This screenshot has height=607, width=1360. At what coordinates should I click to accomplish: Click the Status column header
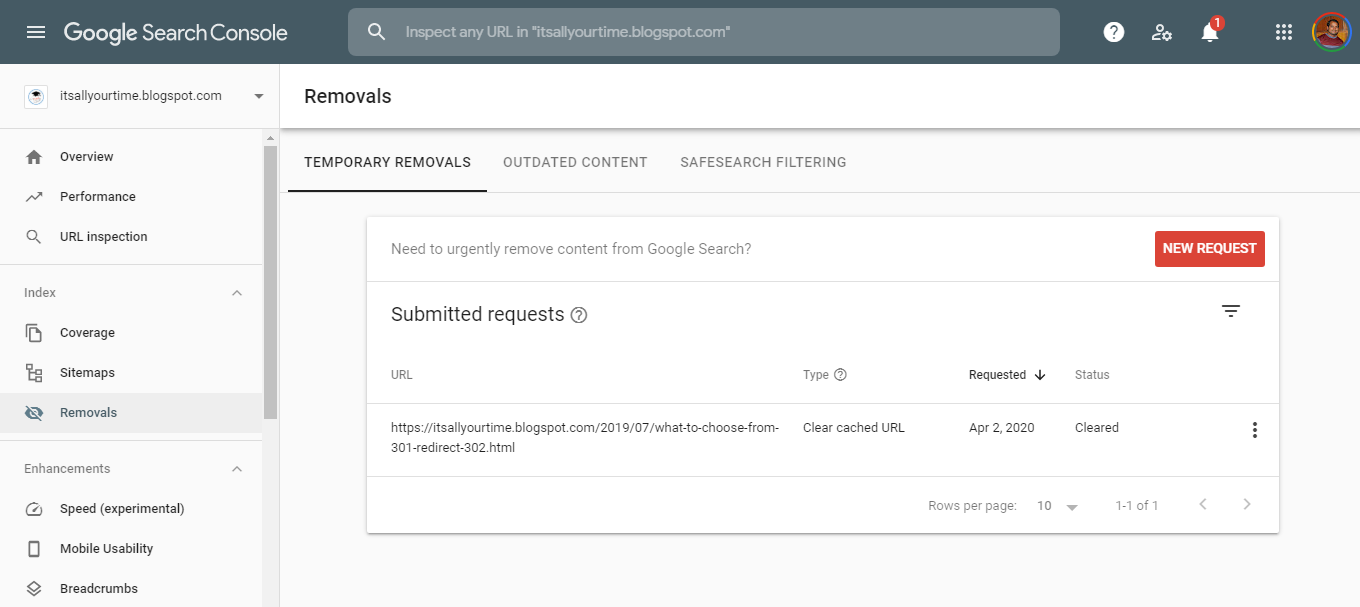(x=1092, y=375)
